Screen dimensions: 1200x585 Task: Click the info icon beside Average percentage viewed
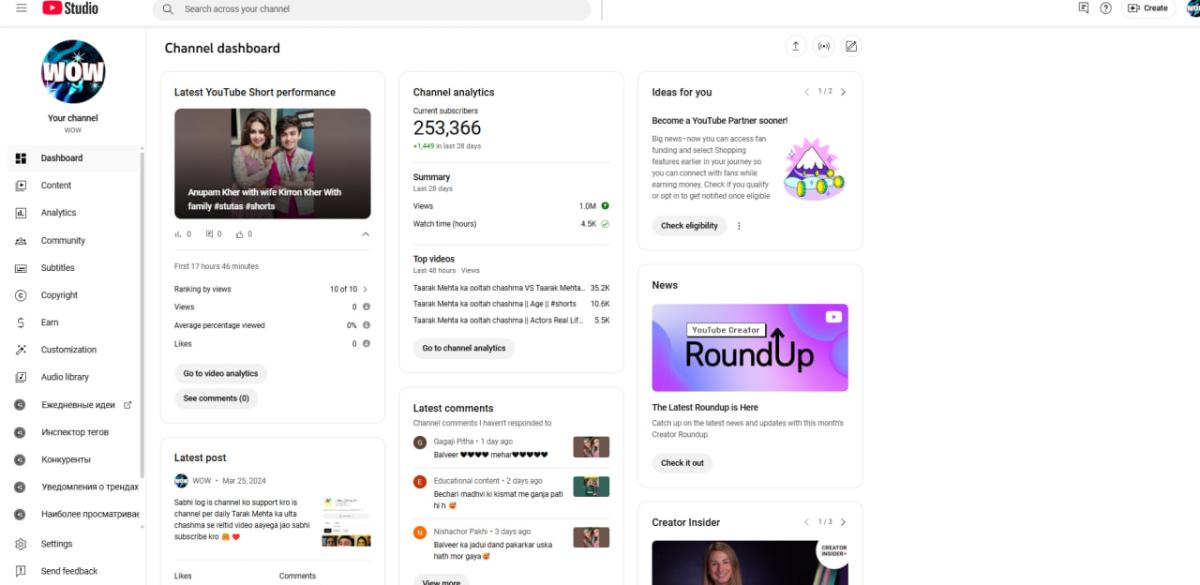[366, 325]
